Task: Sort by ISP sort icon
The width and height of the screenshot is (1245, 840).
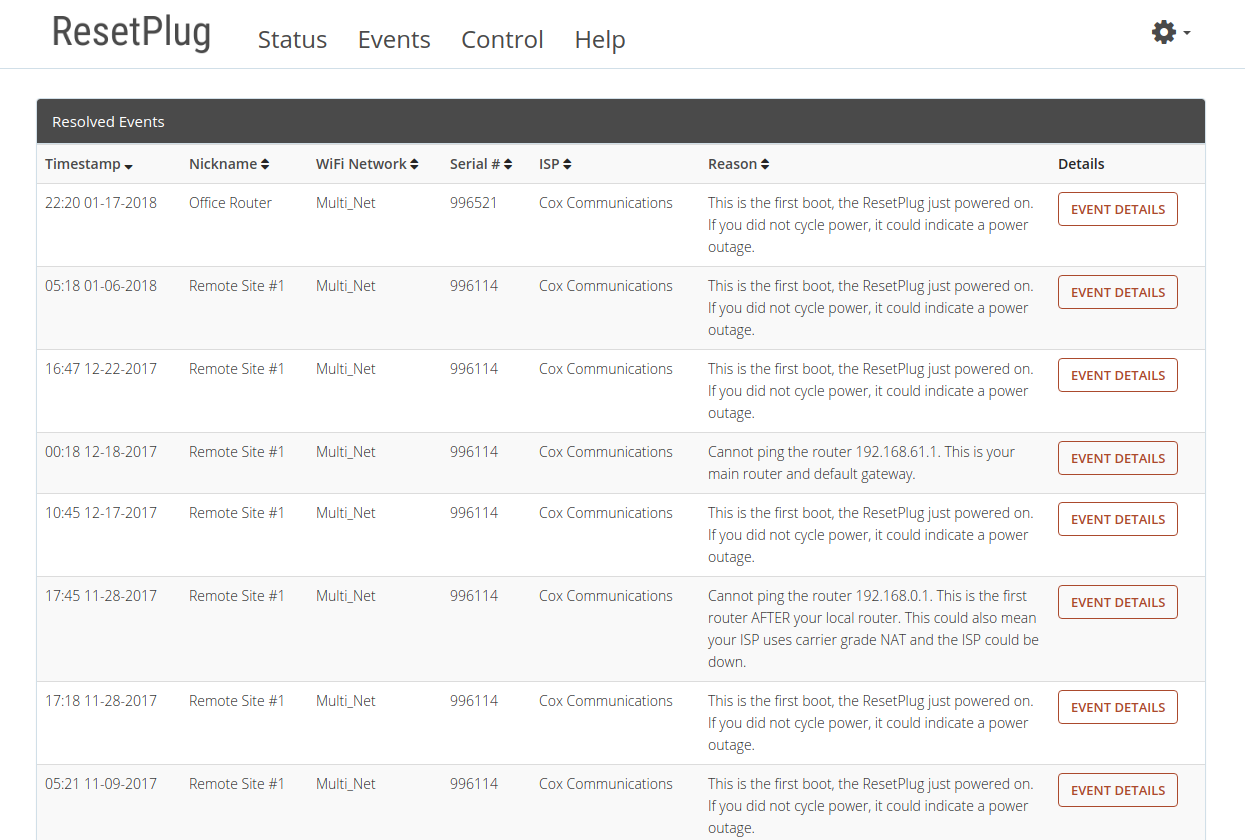Action: tap(567, 164)
